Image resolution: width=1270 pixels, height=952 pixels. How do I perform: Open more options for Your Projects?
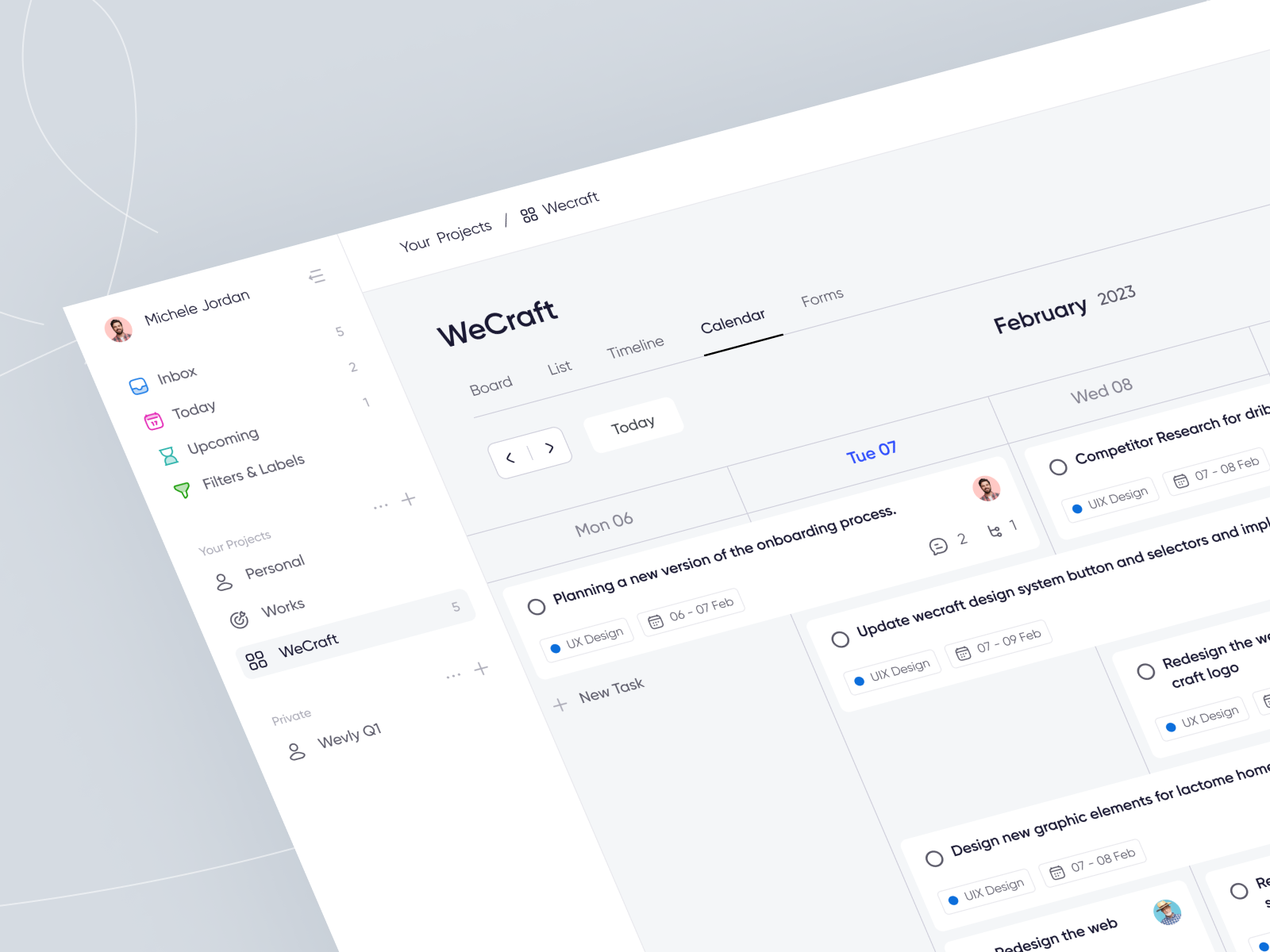click(381, 505)
